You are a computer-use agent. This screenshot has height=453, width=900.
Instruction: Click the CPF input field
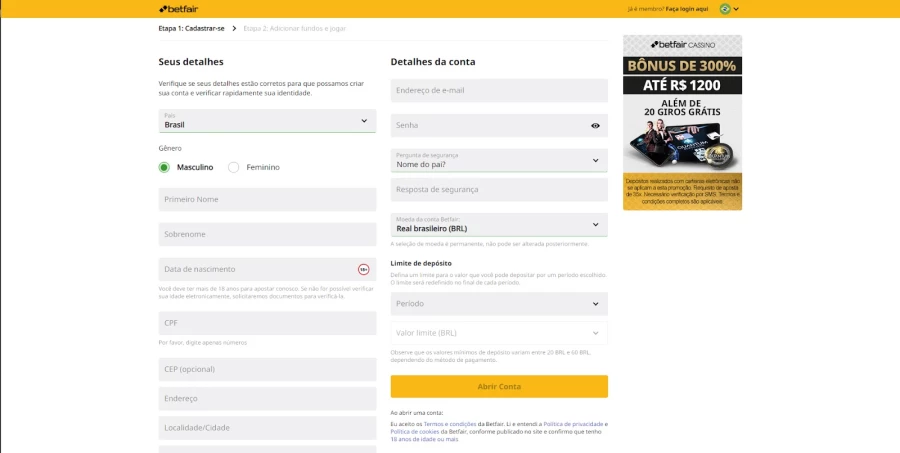point(267,323)
